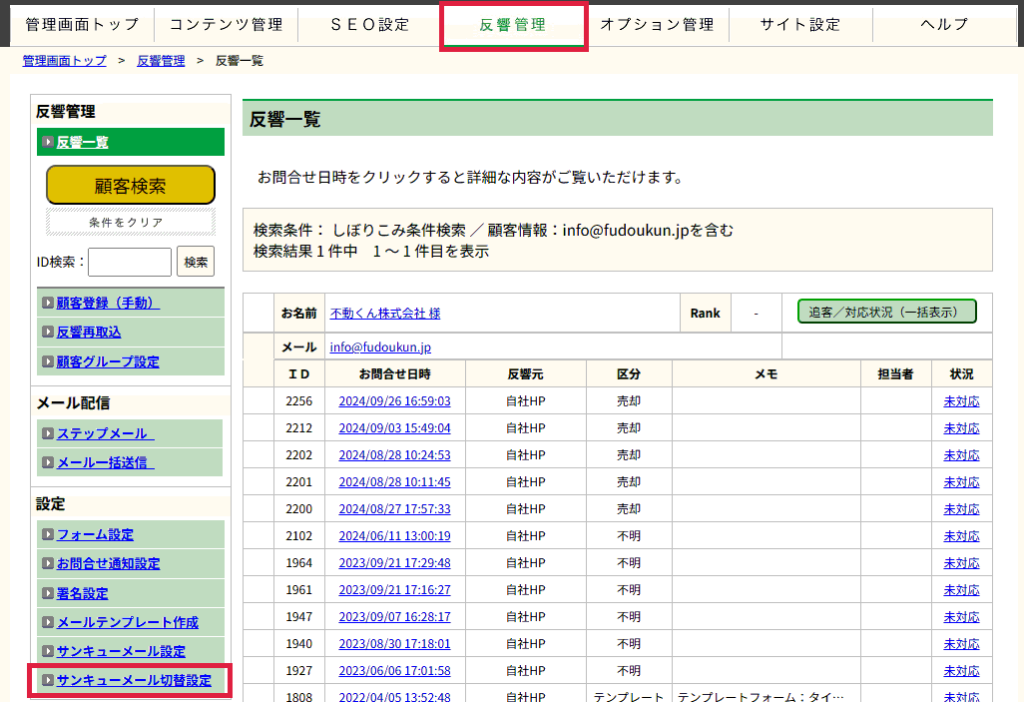The width and height of the screenshot is (1024, 702).
Task: Focus the ID検索 text input field
Action: click(130, 262)
